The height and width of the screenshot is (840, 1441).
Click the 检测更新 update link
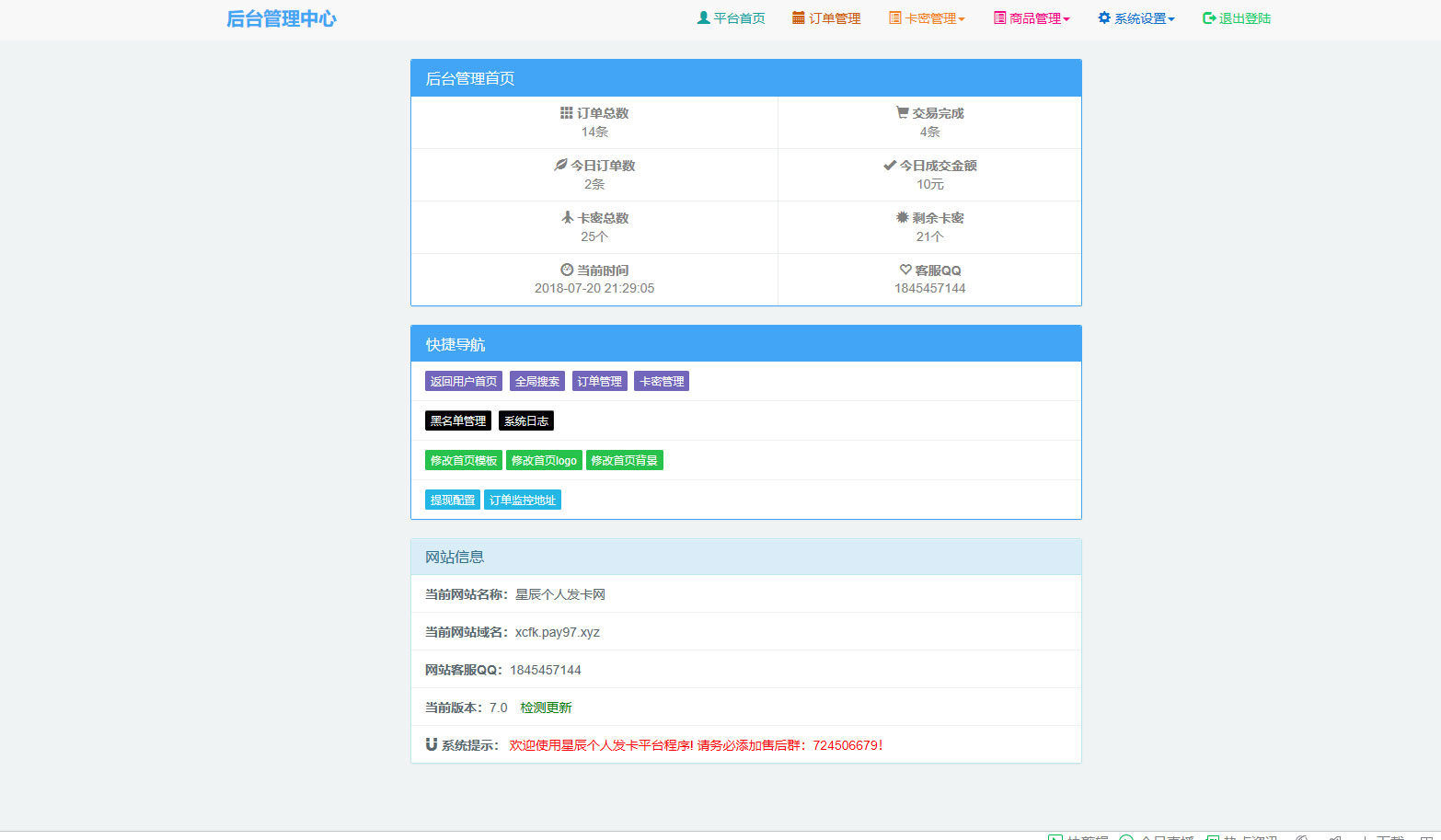tap(545, 707)
